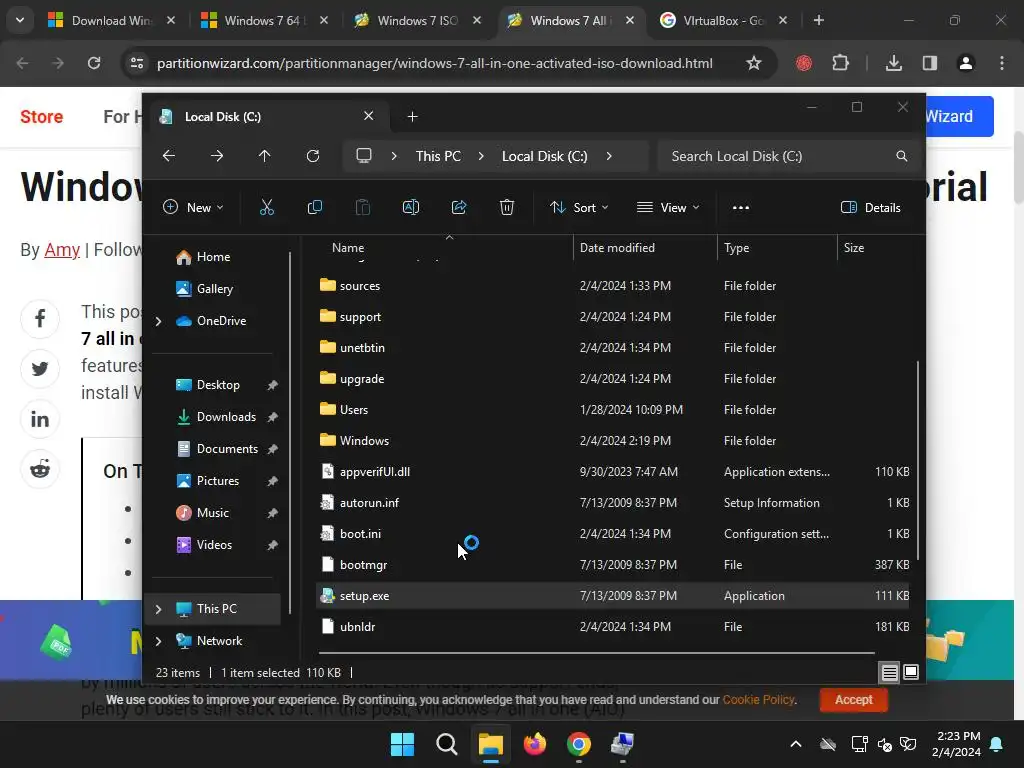Navigate up one folder level in Explorer
This screenshot has height=768, width=1024.
tap(264, 156)
